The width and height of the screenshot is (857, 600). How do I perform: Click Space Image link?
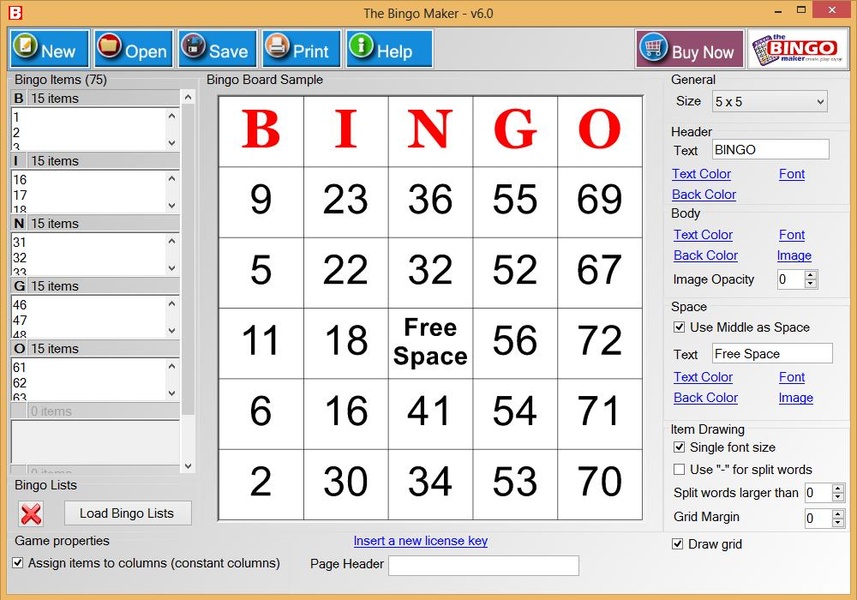tap(796, 398)
